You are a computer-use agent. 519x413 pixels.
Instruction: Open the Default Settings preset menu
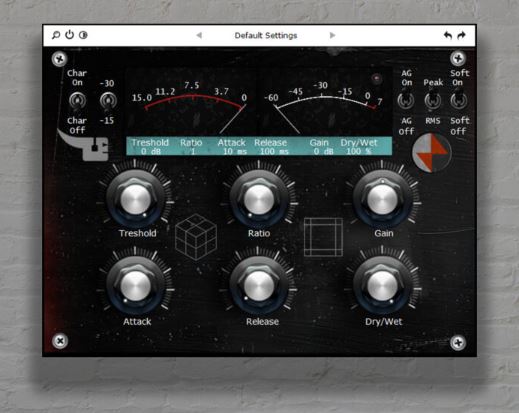[x=266, y=35]
